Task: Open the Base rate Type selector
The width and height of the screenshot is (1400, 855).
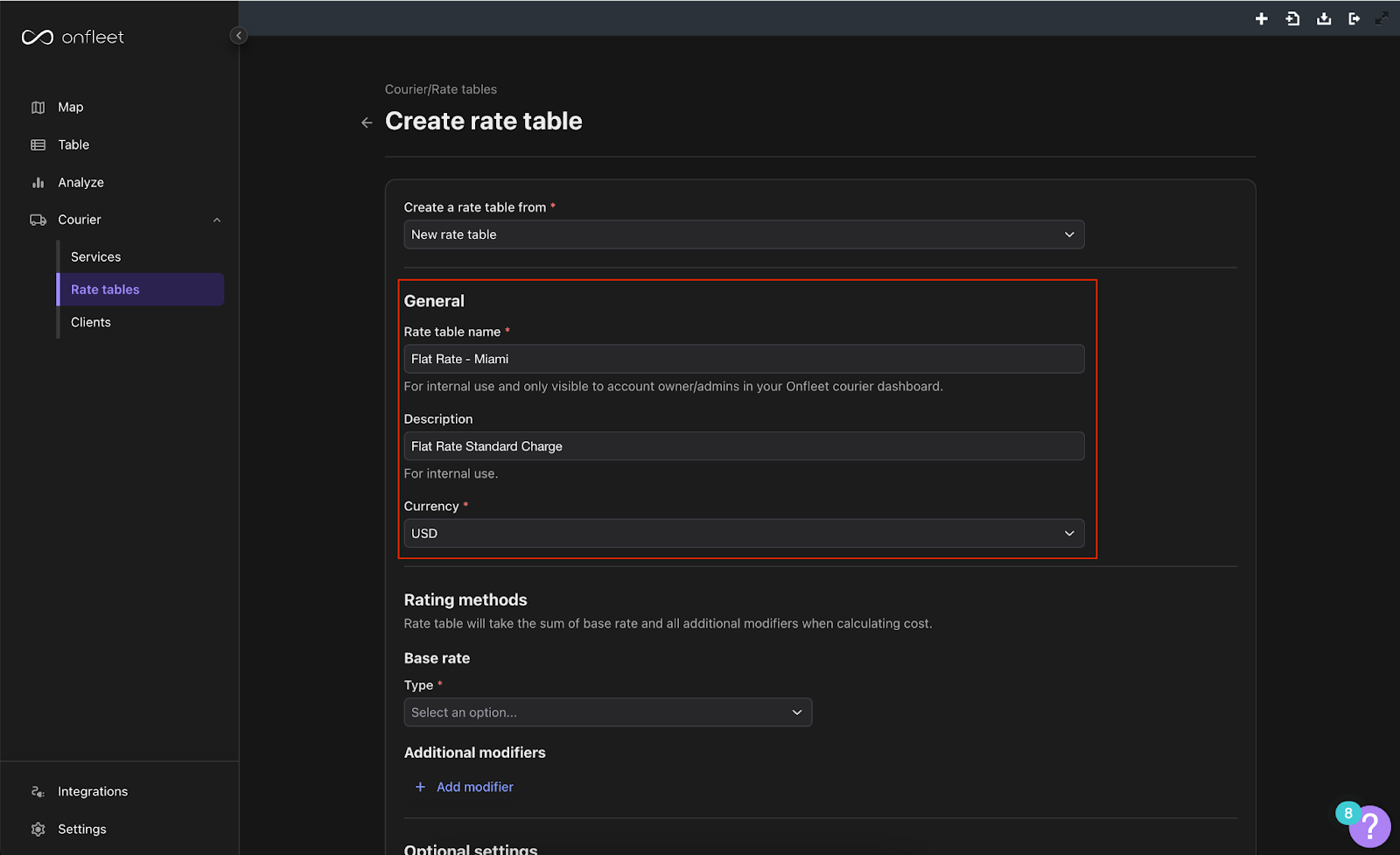Action: pos(607,712)
